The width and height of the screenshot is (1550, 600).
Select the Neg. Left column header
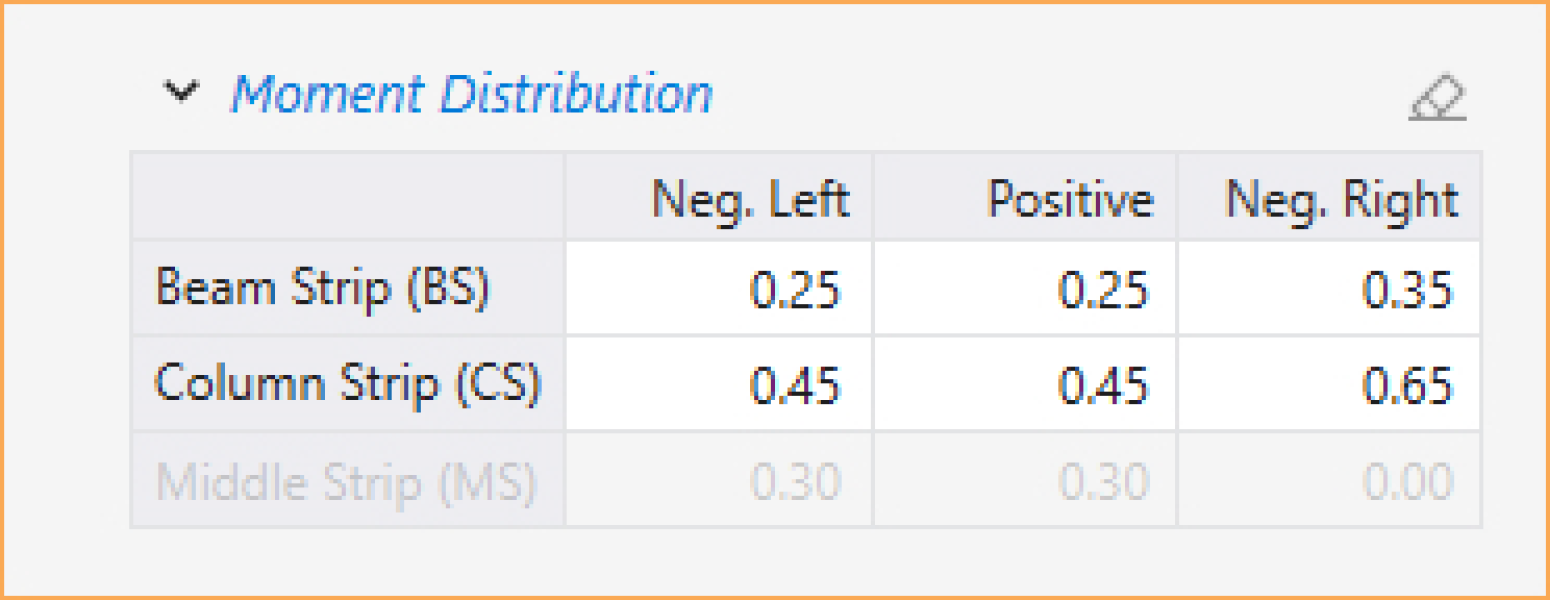[719, 197]
